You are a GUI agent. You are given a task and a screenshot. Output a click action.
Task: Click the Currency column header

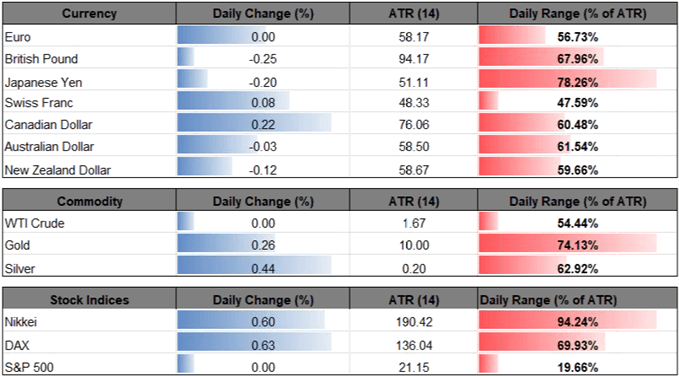tap(89, 14)
